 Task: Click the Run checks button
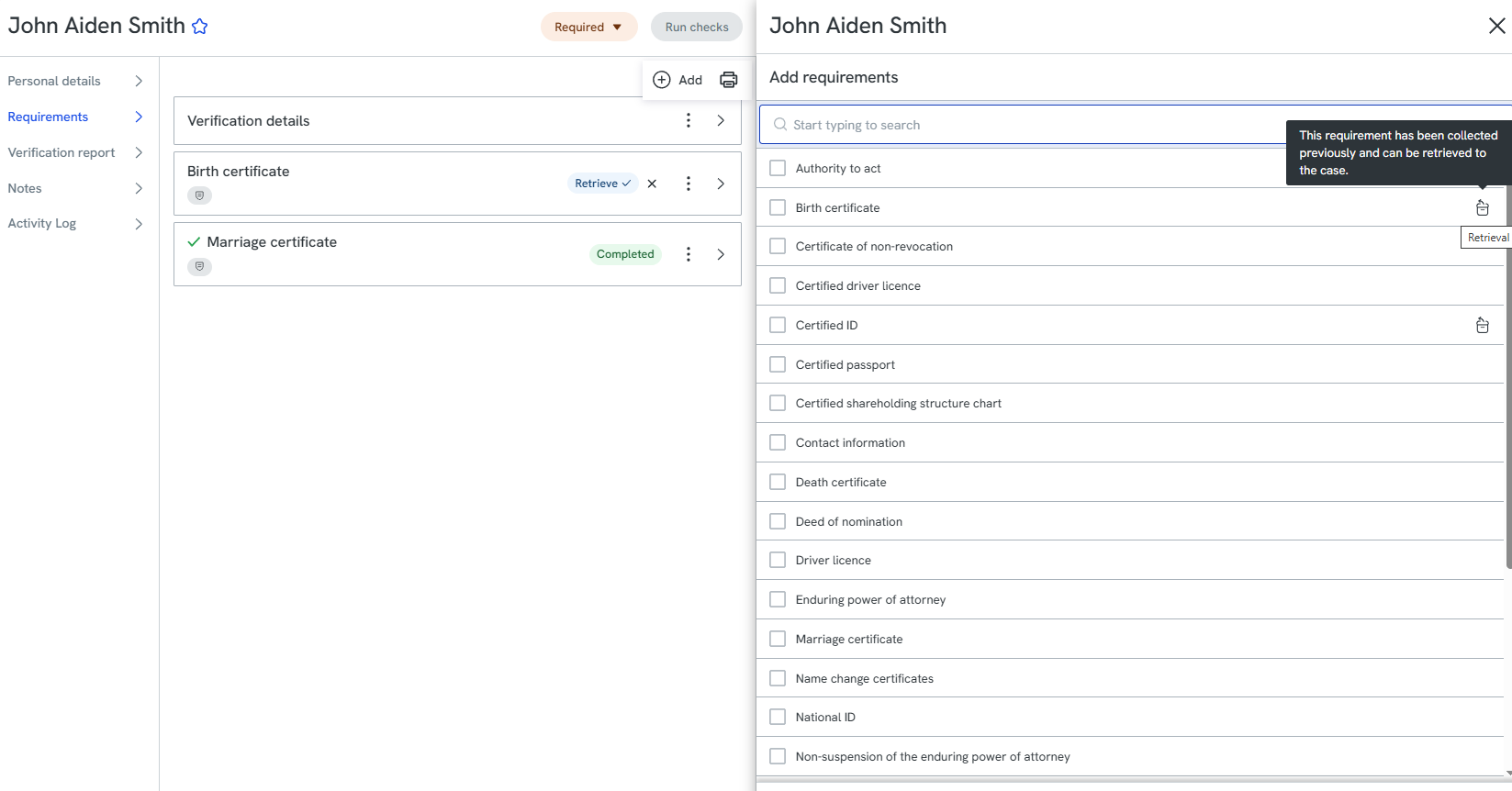697,27
